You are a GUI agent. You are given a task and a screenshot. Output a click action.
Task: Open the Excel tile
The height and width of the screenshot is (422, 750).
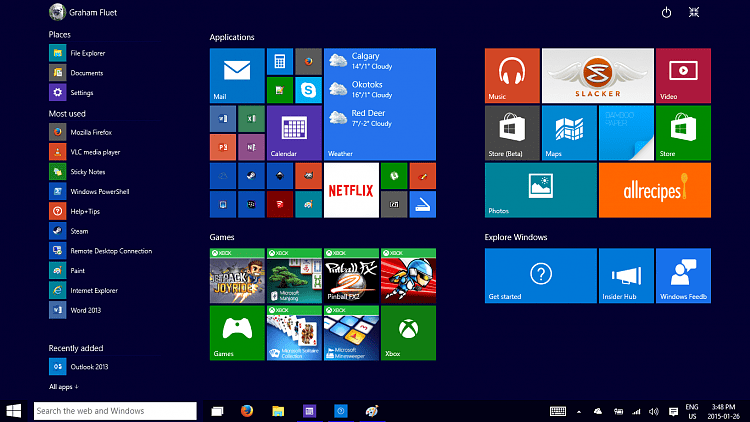coord(251,119)
